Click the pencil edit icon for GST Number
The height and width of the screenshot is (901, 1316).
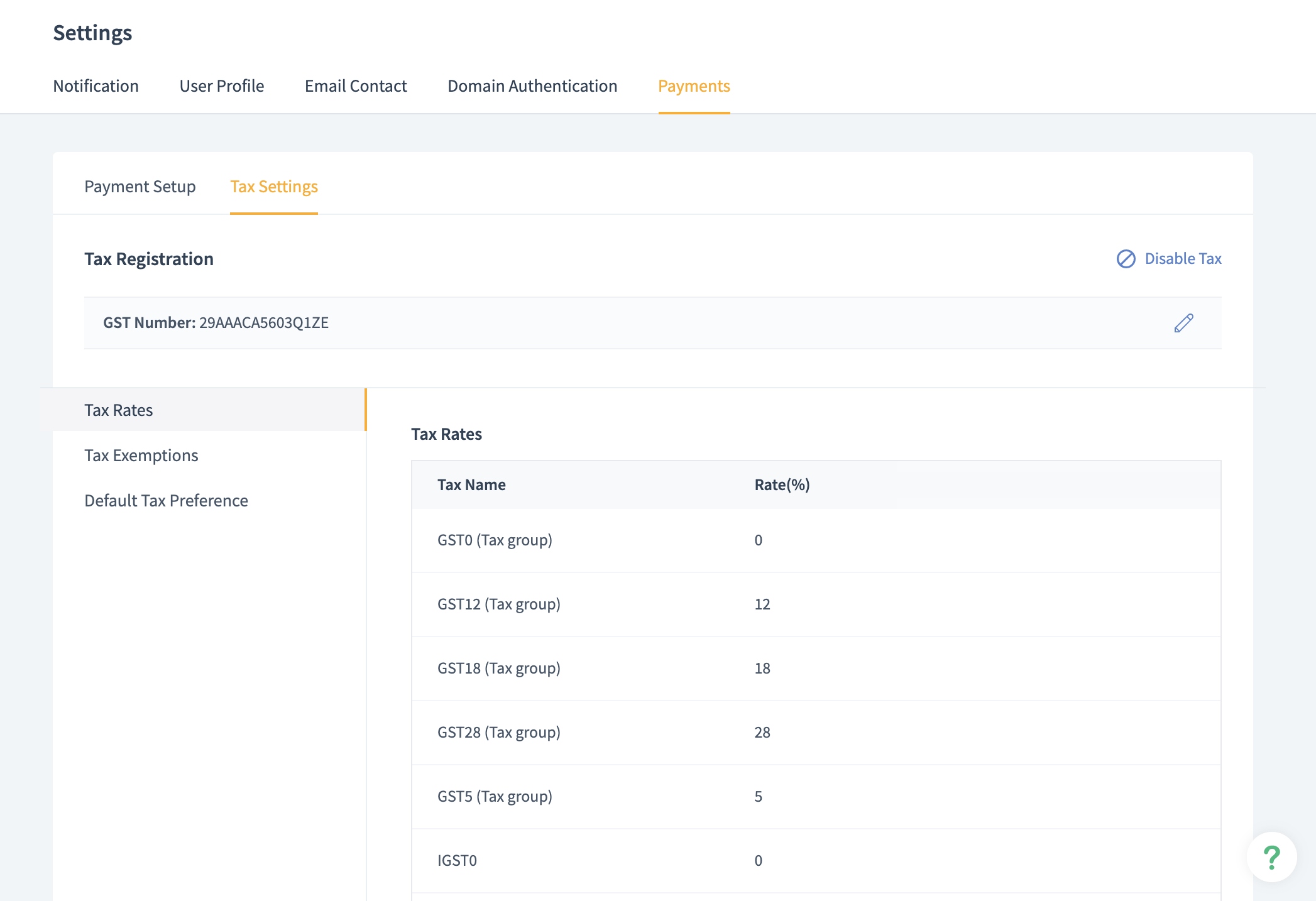(1183, 323)
